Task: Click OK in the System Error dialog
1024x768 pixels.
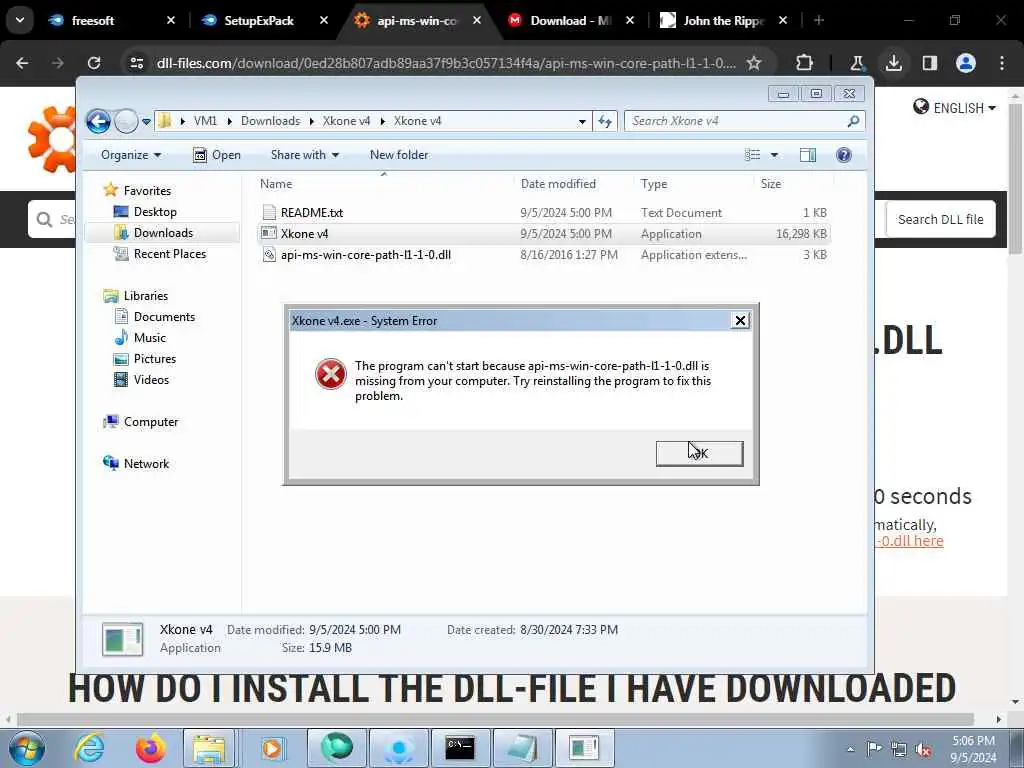Action: [699, 453]
